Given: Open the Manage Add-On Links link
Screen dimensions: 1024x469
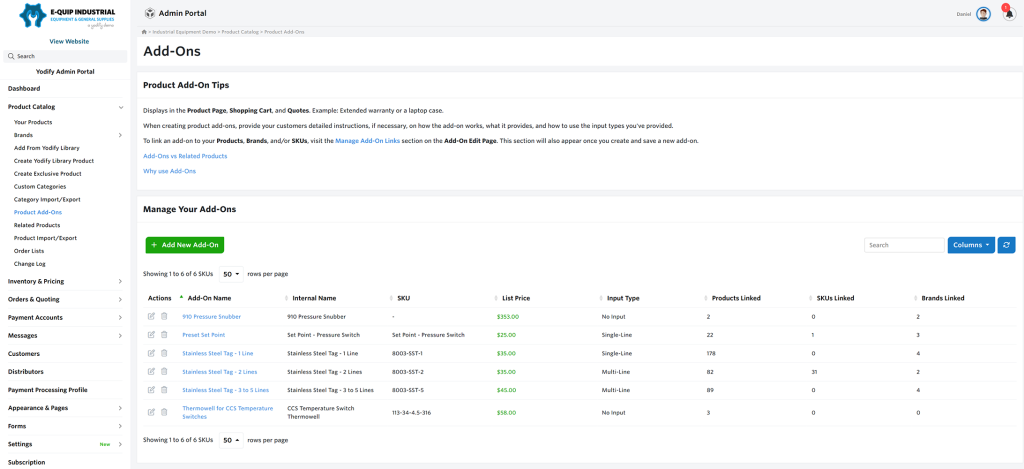Looking at the screenshot, I should (368, 141).
